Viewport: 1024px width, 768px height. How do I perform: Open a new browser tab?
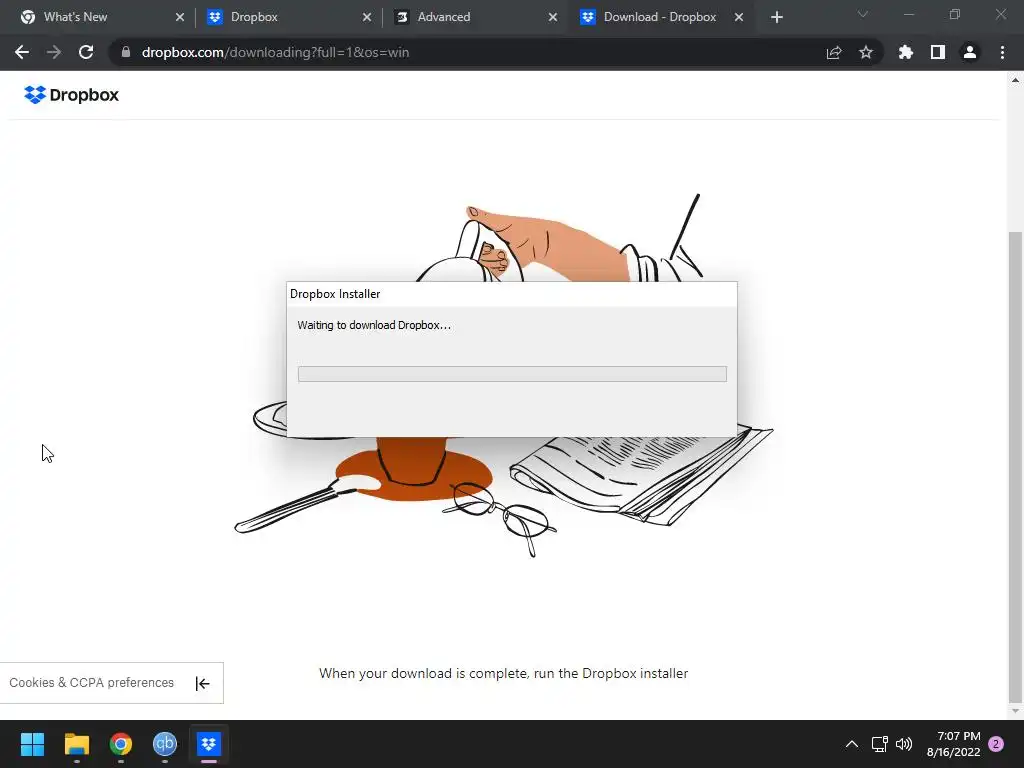click(x=776, y=17)
